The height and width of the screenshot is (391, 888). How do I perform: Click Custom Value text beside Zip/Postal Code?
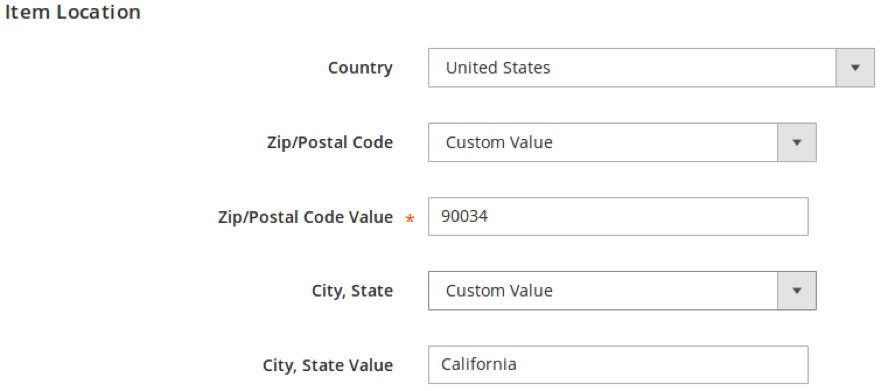(x=499, y=142)
